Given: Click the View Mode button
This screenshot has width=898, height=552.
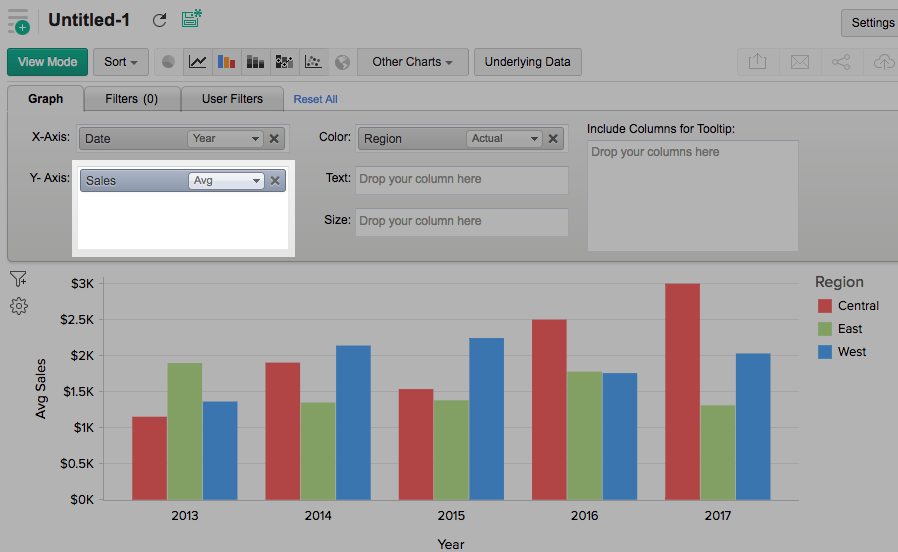Looking at the screenshot, I should (47, 62).
